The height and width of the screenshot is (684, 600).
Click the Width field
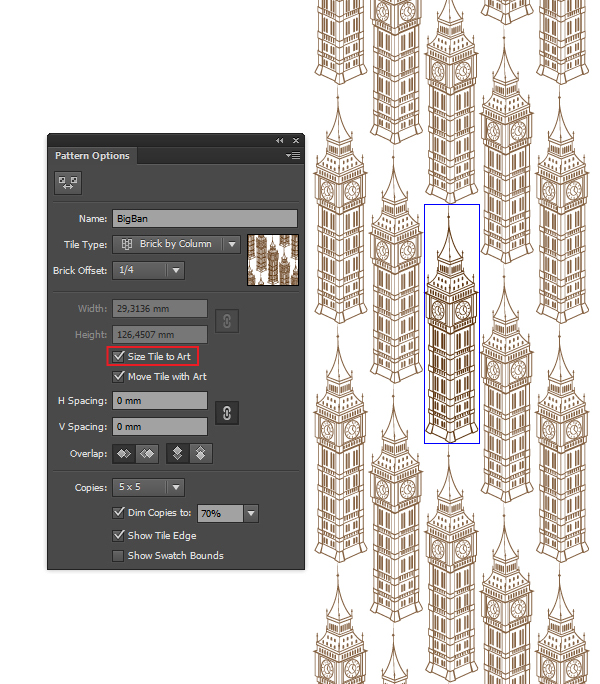[x=160, y=309]
